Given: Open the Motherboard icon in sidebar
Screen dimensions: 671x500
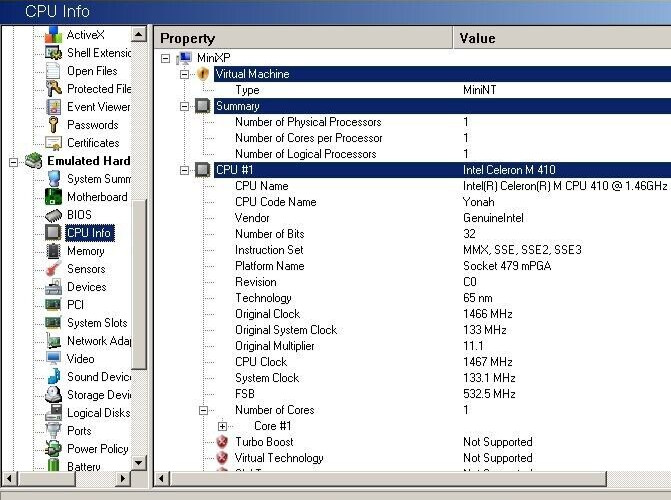Looking at the screenshot, I should [x=53, y=197].
